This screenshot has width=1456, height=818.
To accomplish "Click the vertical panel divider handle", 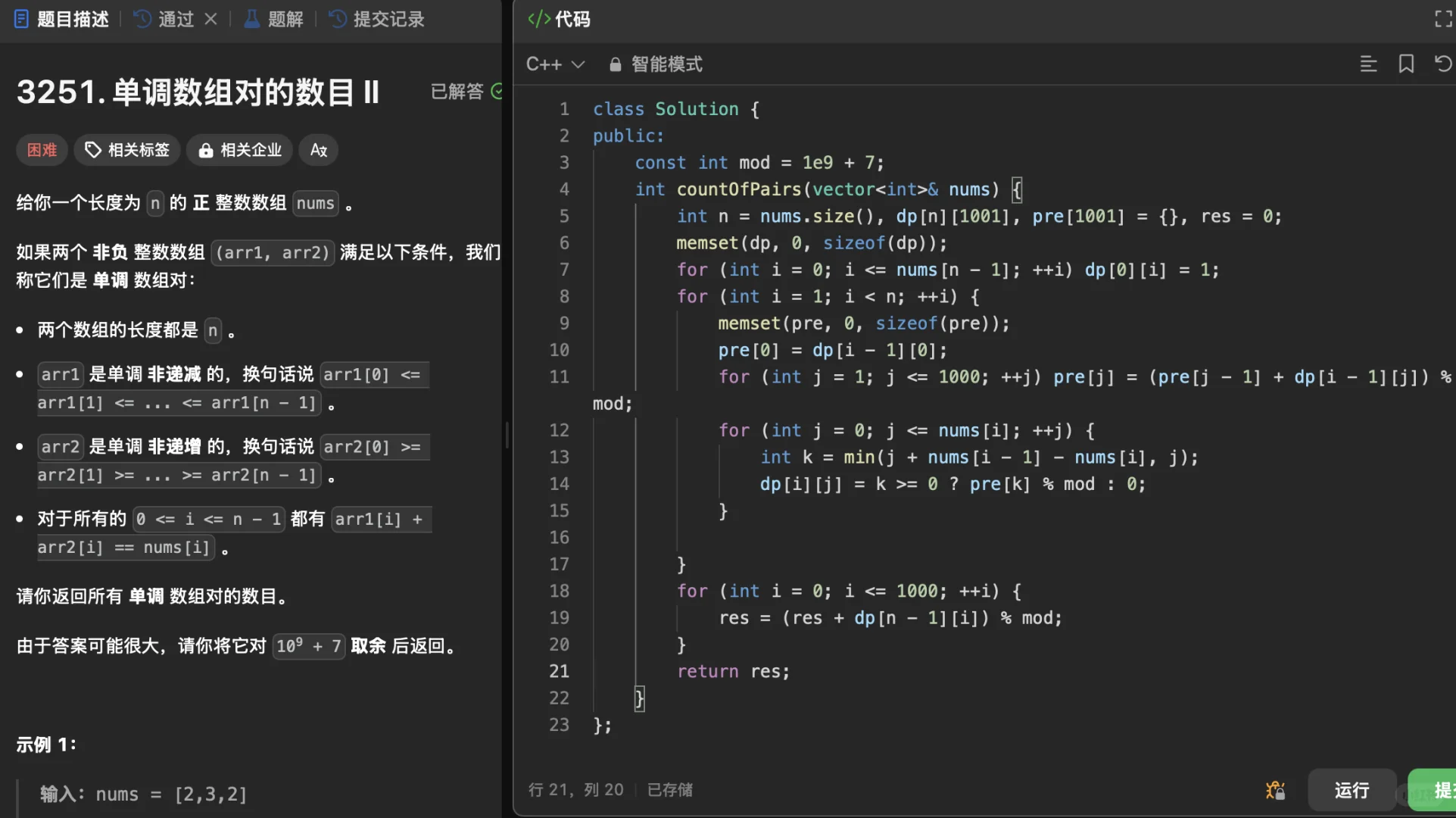I will 507,436.
